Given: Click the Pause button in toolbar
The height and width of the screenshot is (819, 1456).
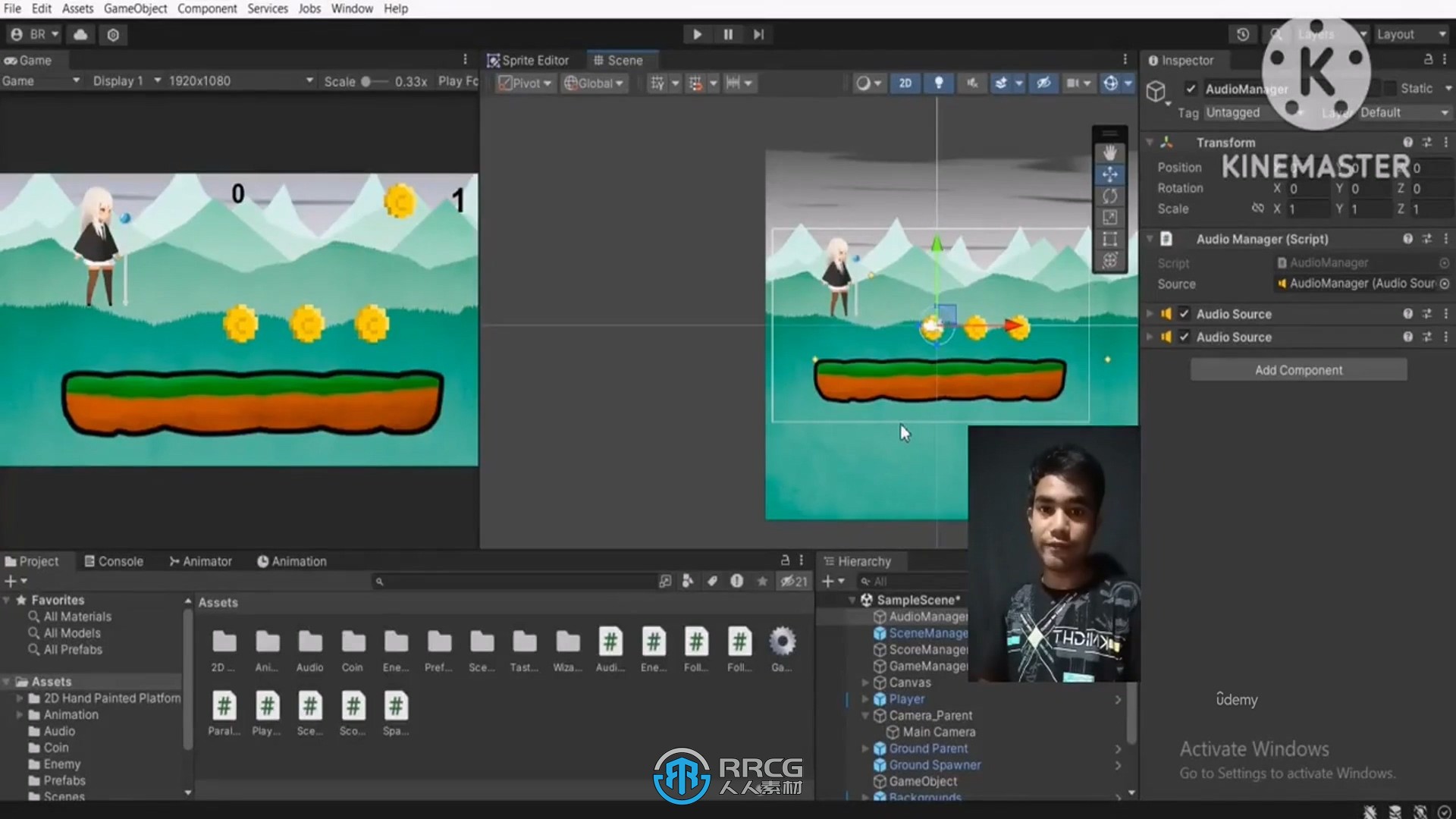Looking at the screenshot, I should click(x=727, y=34).
